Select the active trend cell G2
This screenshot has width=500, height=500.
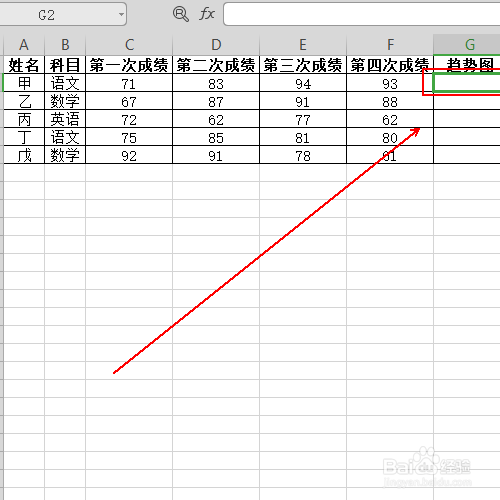pos(467,83)
